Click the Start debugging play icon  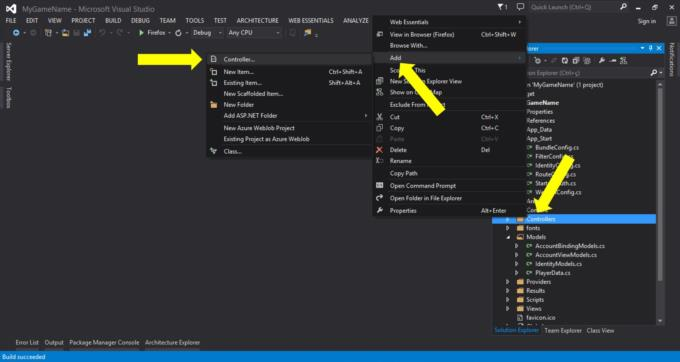click(x=141, y=33)
